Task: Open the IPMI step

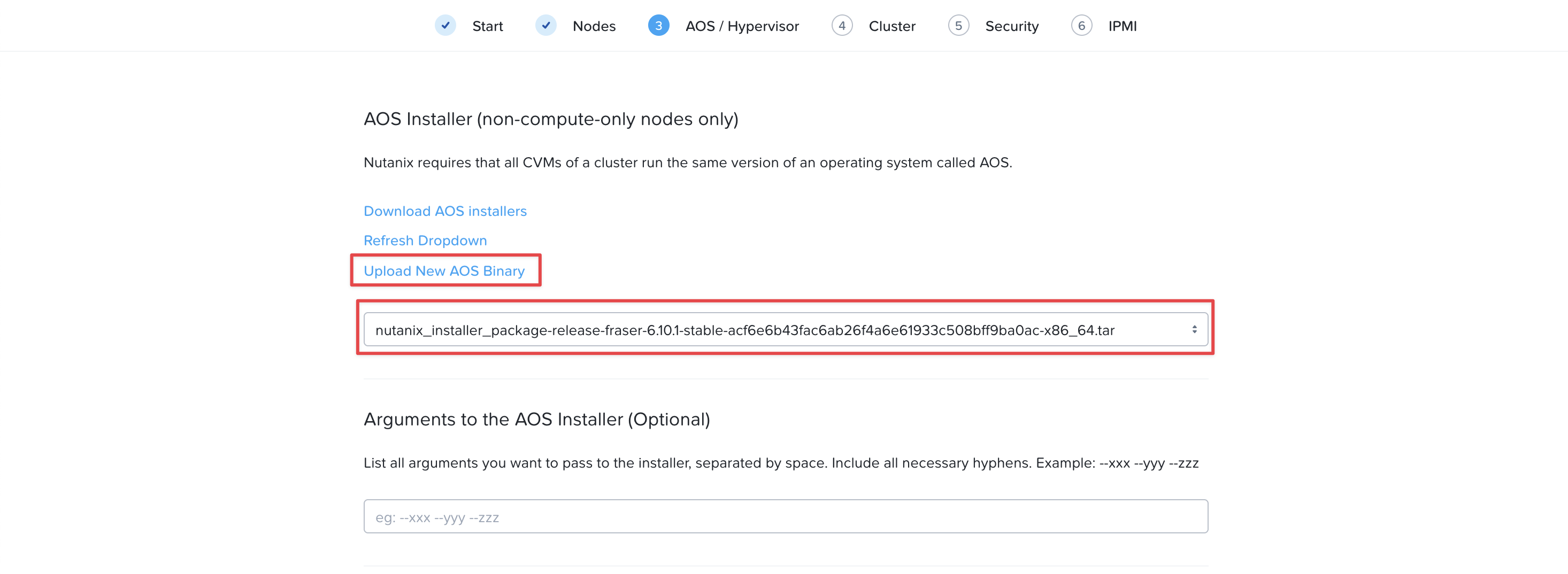Action: click(x=1123, y=26)
